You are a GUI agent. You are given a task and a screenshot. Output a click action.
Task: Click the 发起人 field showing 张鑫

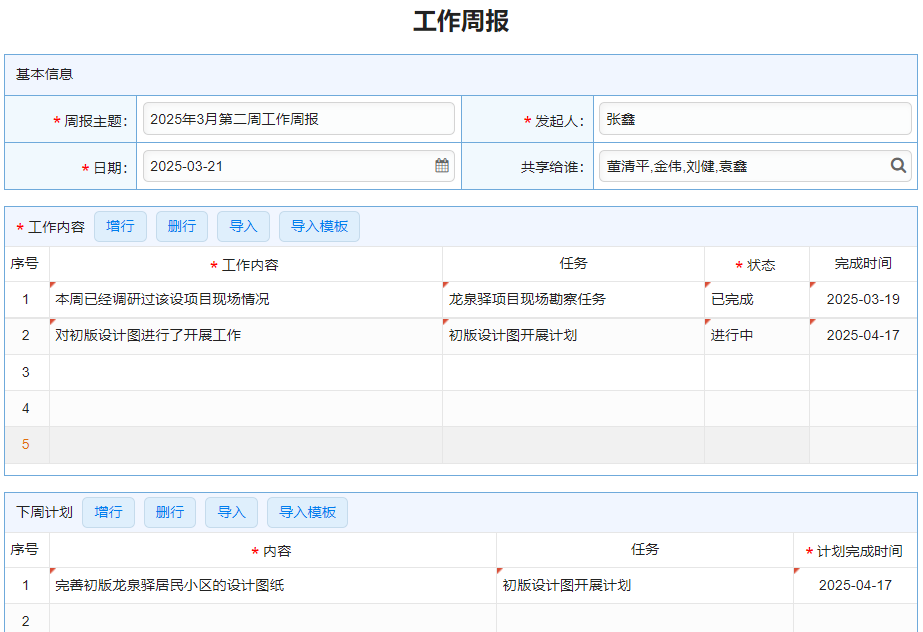752,119
